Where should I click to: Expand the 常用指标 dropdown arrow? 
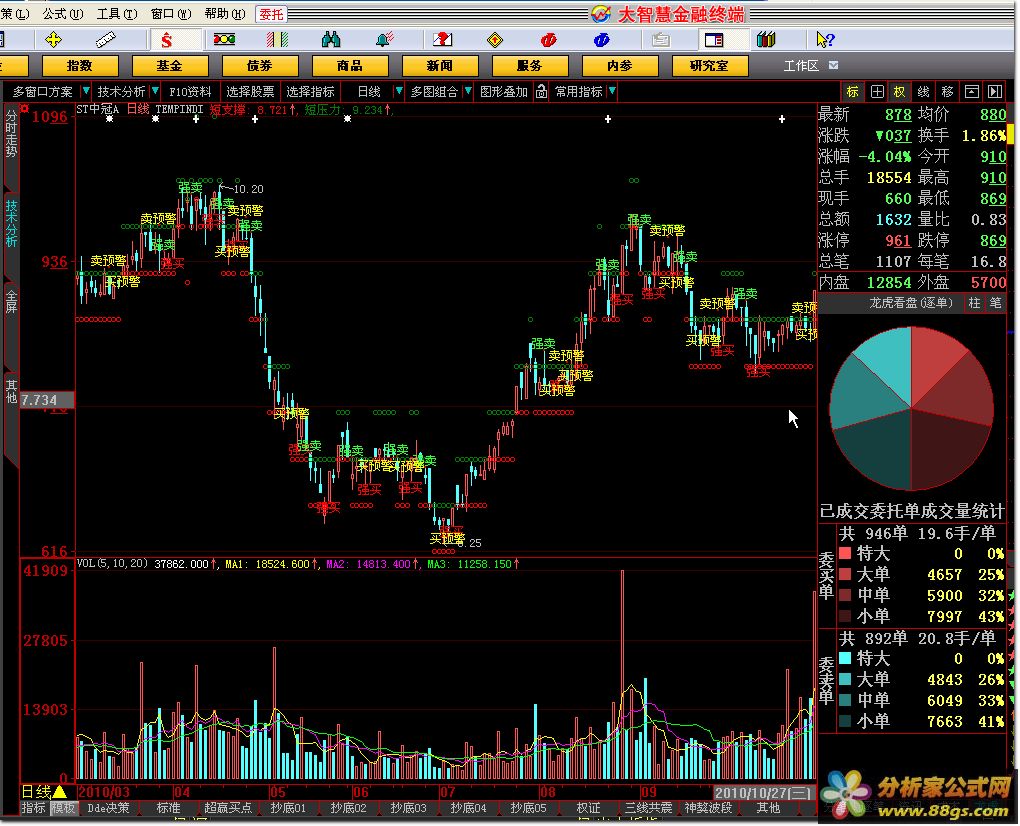click(612, 92)
